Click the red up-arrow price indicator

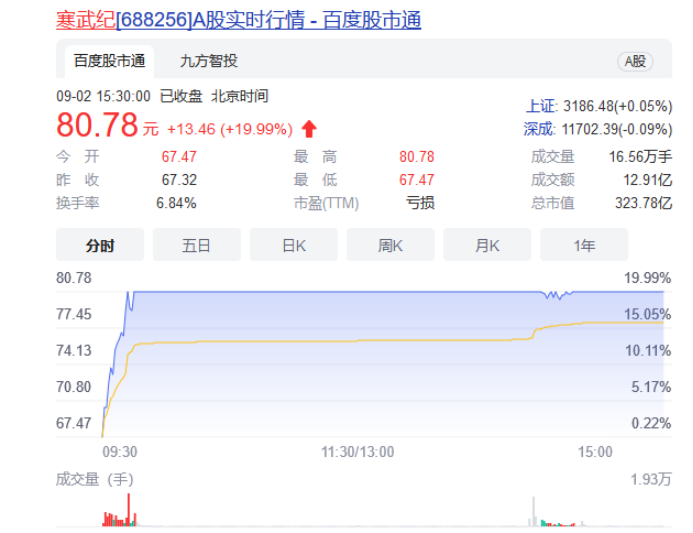(309, 129)
